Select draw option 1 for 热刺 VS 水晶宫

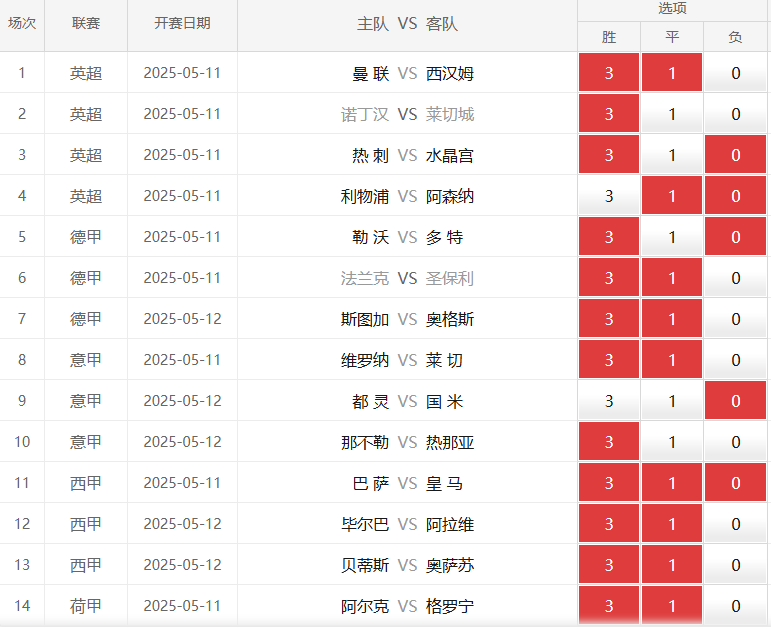pyautogui.click(x=672, y=155)
